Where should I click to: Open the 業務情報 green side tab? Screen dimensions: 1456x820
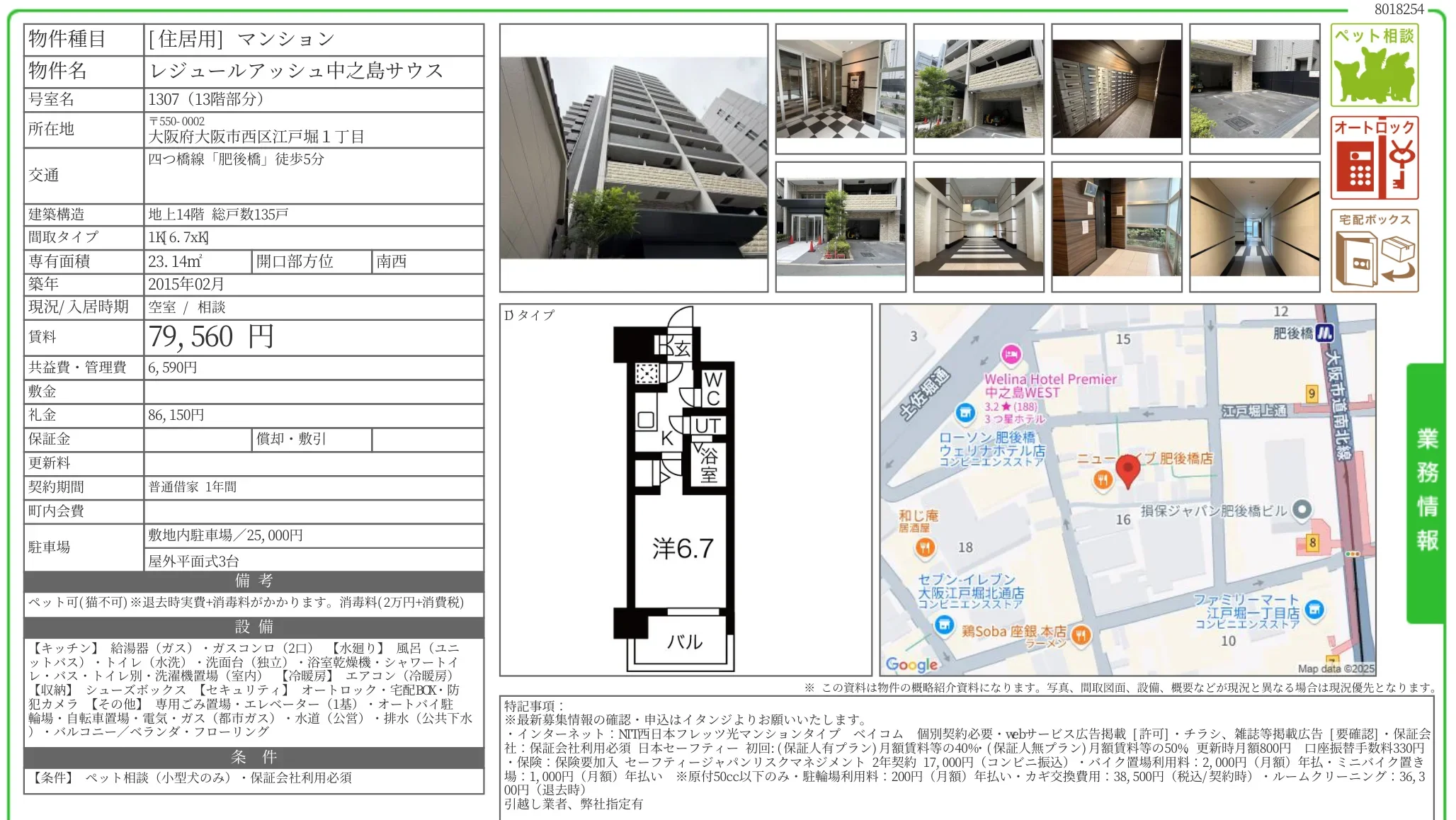[x=1426, y=491]
